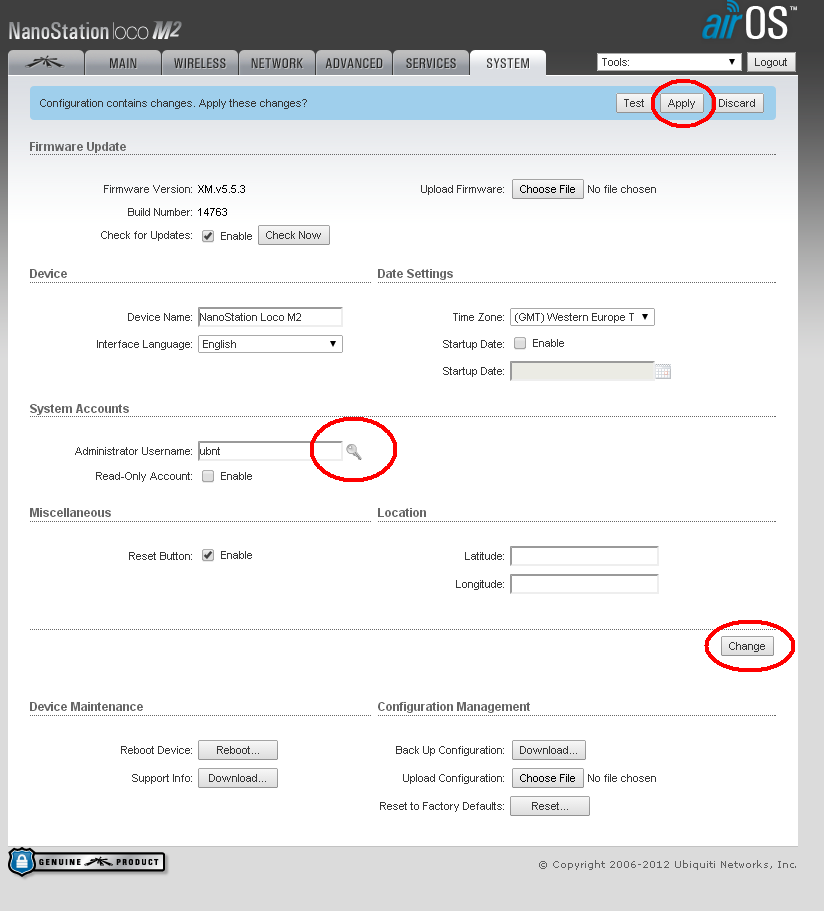Open the Tools dropdown
This screenshot has width=824, height=911.
coord(668,62)
